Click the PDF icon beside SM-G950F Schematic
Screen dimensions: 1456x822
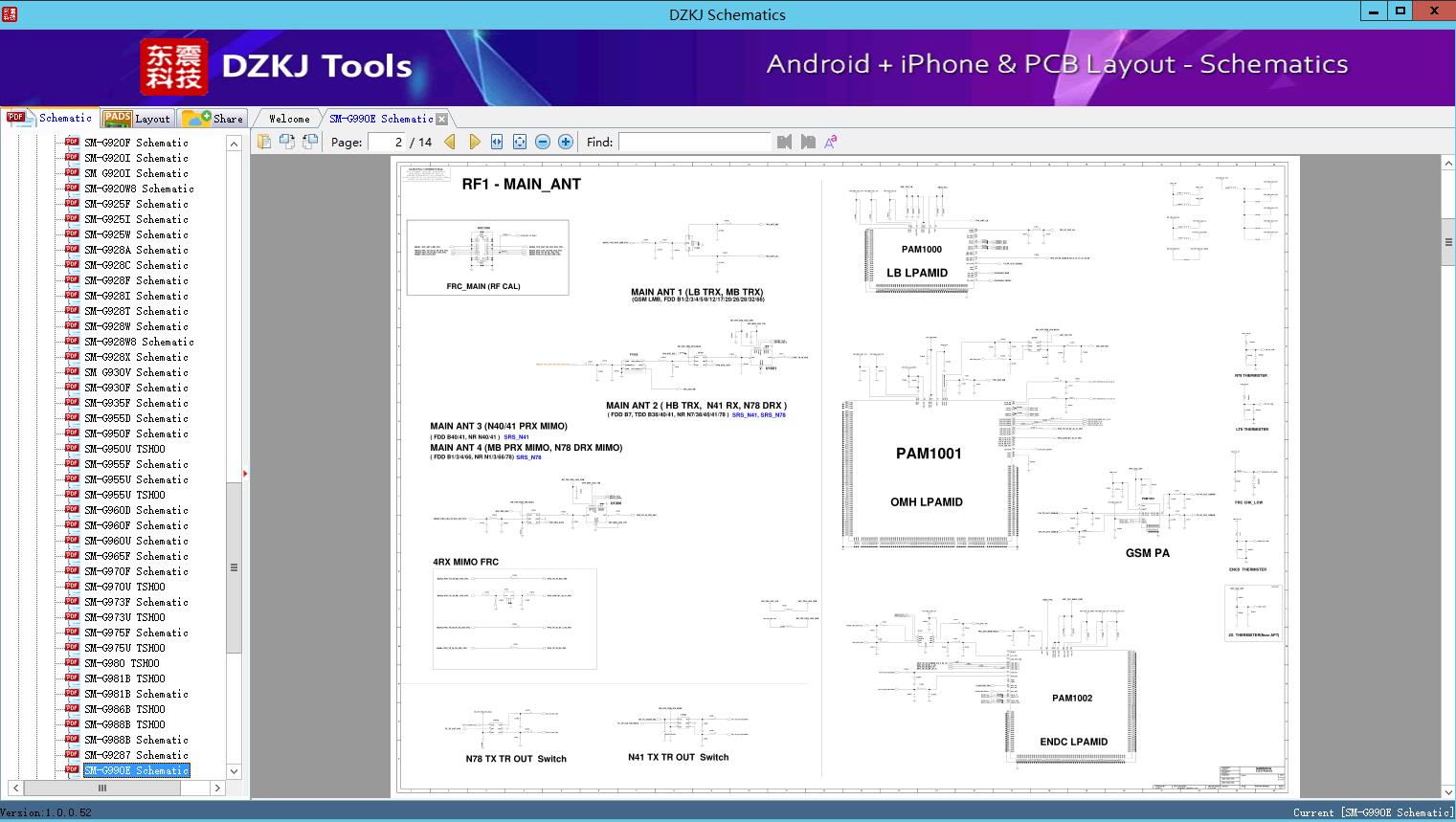coord(72,433)
